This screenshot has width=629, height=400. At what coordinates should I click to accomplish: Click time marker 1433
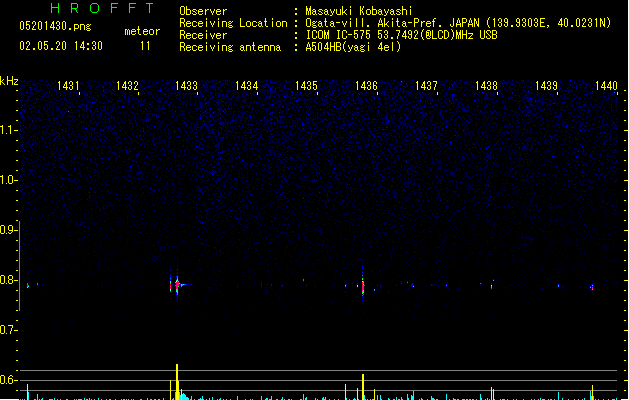coord(187,86)
